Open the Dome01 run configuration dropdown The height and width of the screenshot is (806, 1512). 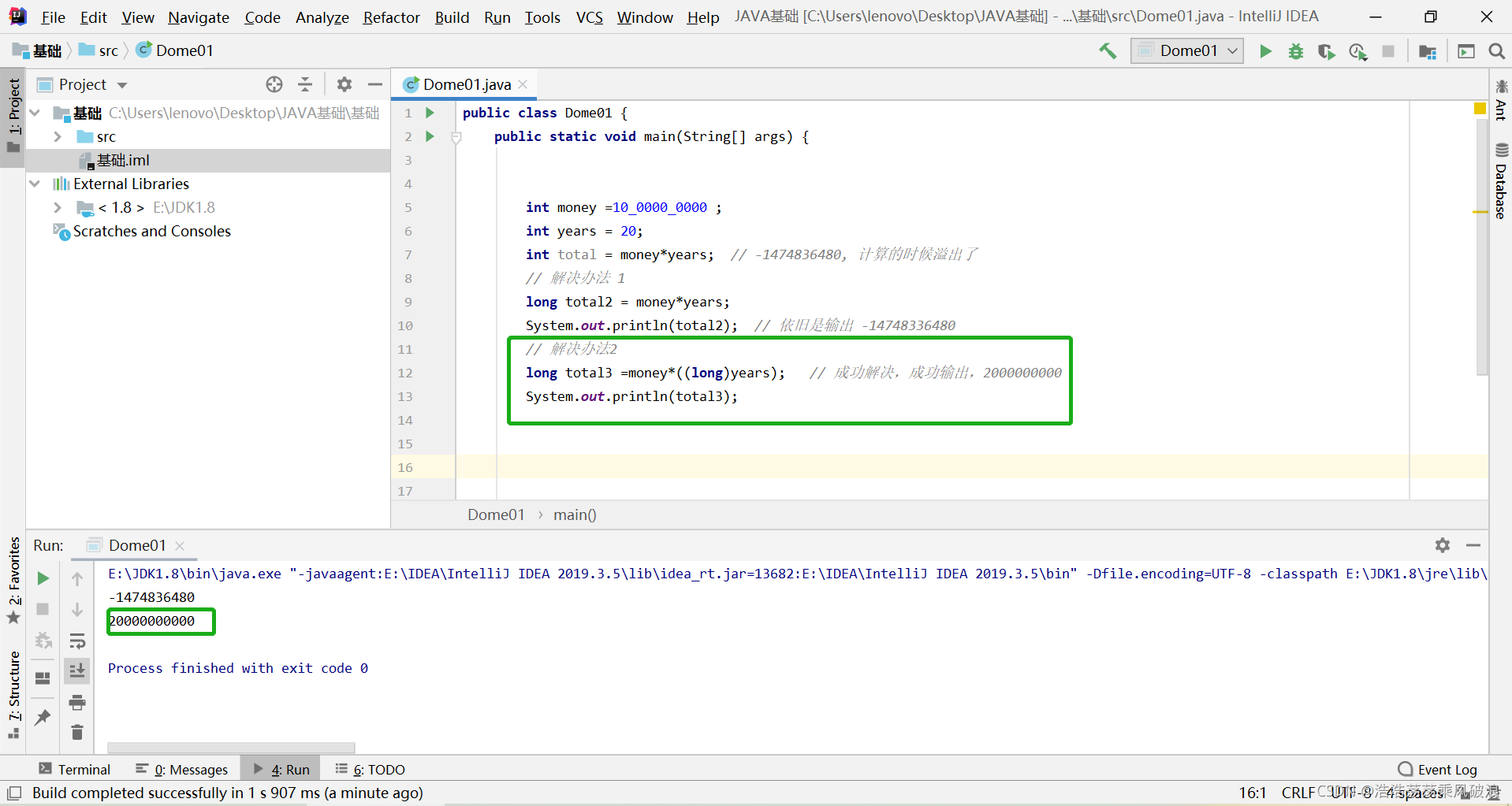coord(1187,51)
